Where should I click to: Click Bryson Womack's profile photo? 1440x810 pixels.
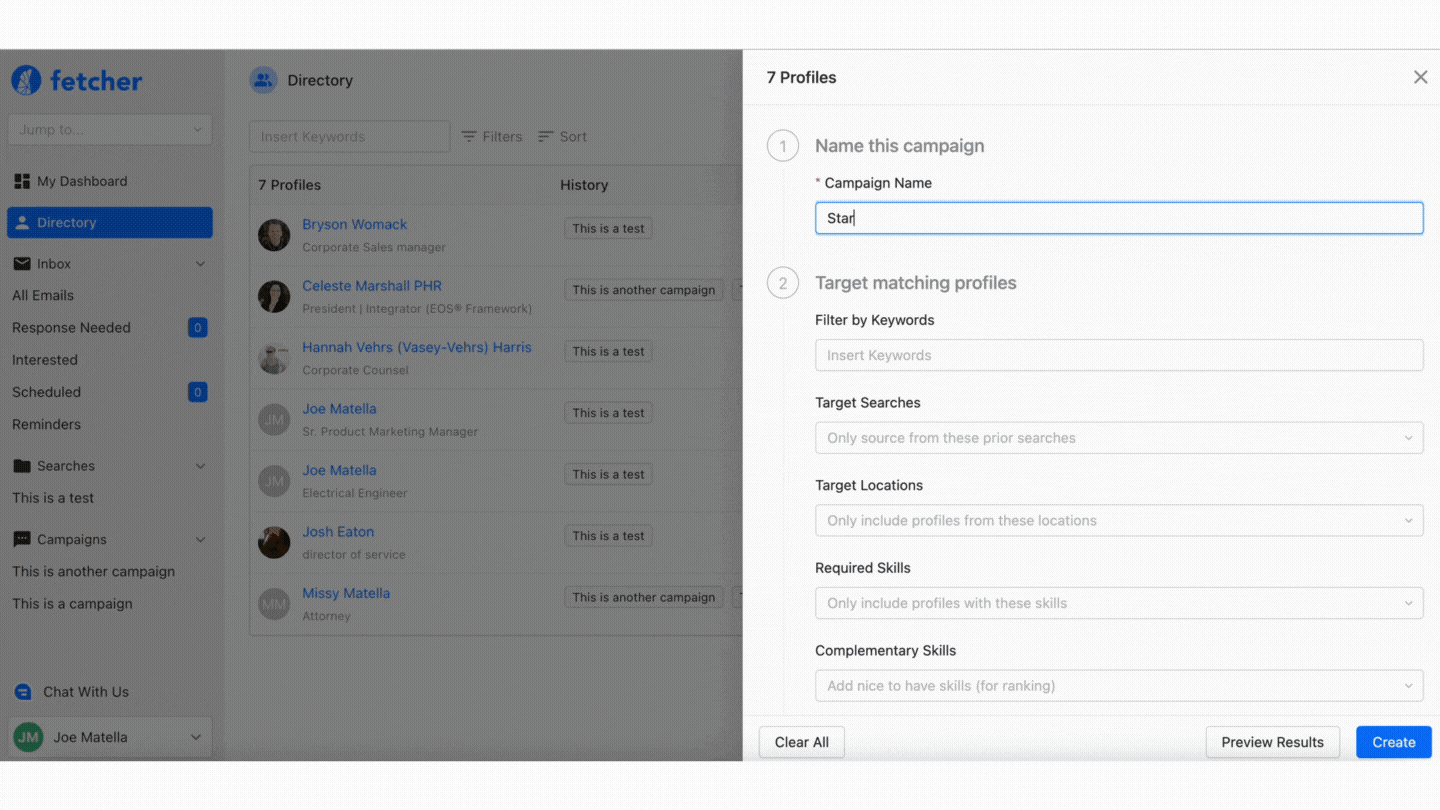point(274,235)
